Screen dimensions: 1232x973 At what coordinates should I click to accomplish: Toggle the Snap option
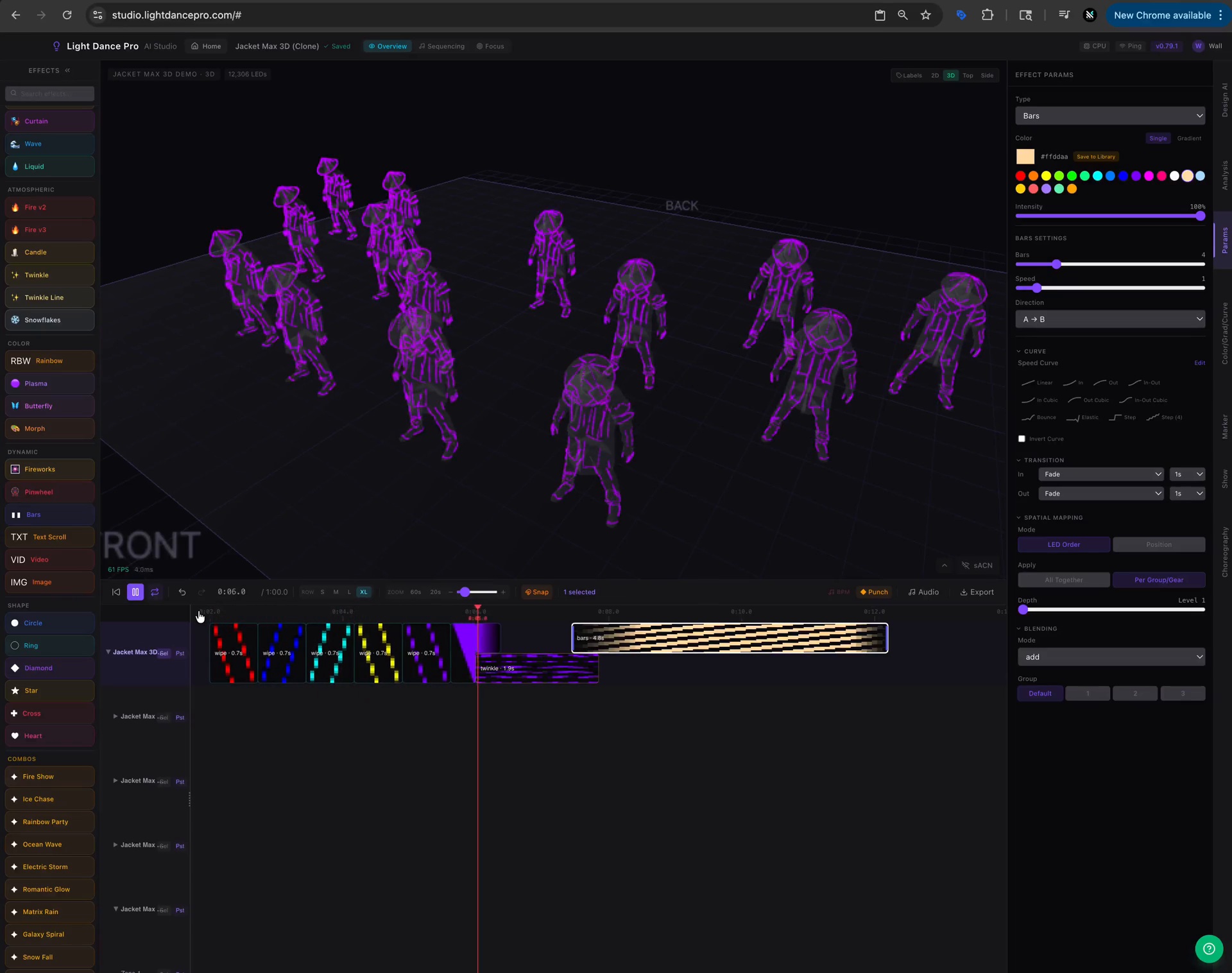click(537, 592)
